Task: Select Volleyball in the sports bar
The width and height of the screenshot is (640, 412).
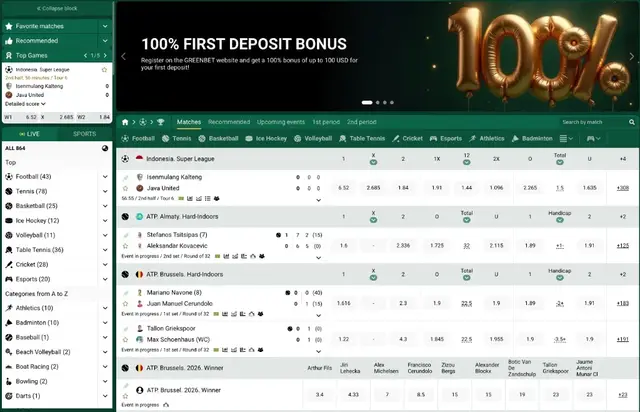Action: 313,138
